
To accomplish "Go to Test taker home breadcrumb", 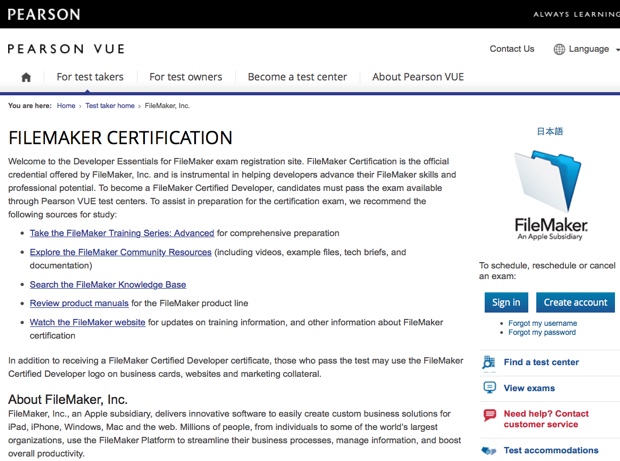I will (x=110, y=106).
